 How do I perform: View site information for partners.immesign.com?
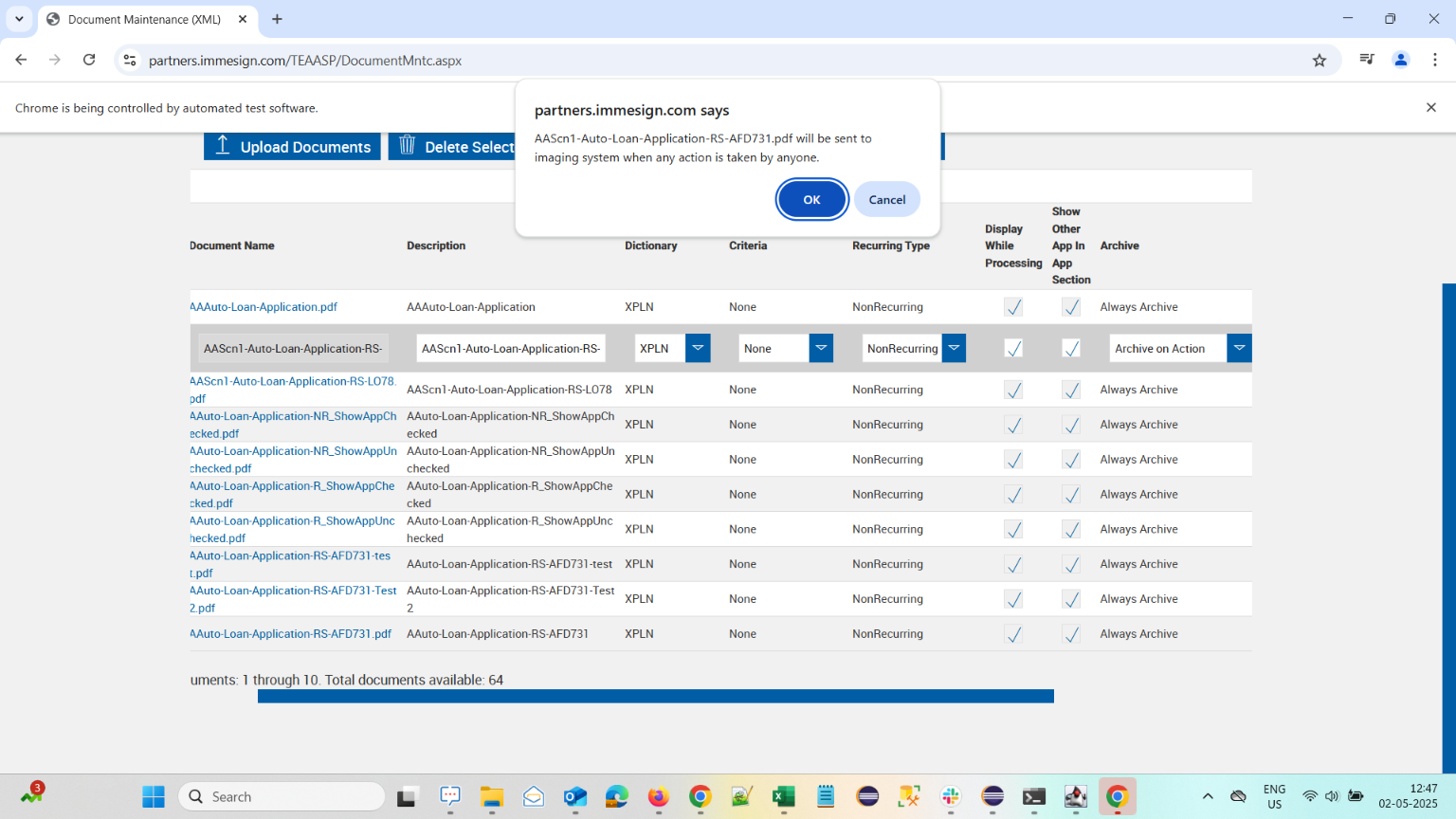coord(130,60)
